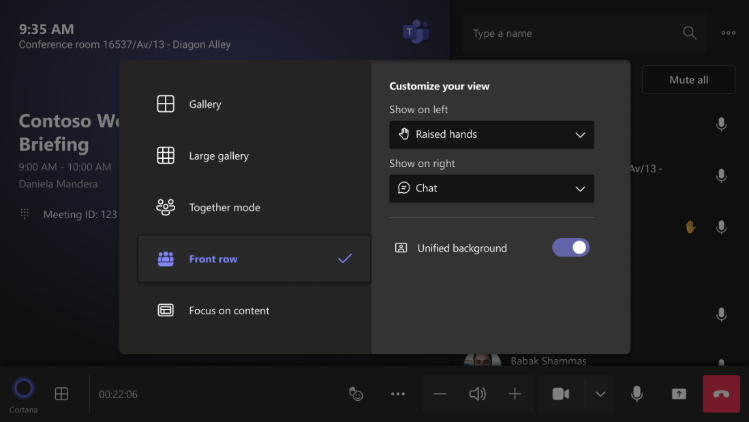Click the 00:22:06 call timer
Viewport: 749px width, 422px height.
pyautogui.click(x=118, y=394)
